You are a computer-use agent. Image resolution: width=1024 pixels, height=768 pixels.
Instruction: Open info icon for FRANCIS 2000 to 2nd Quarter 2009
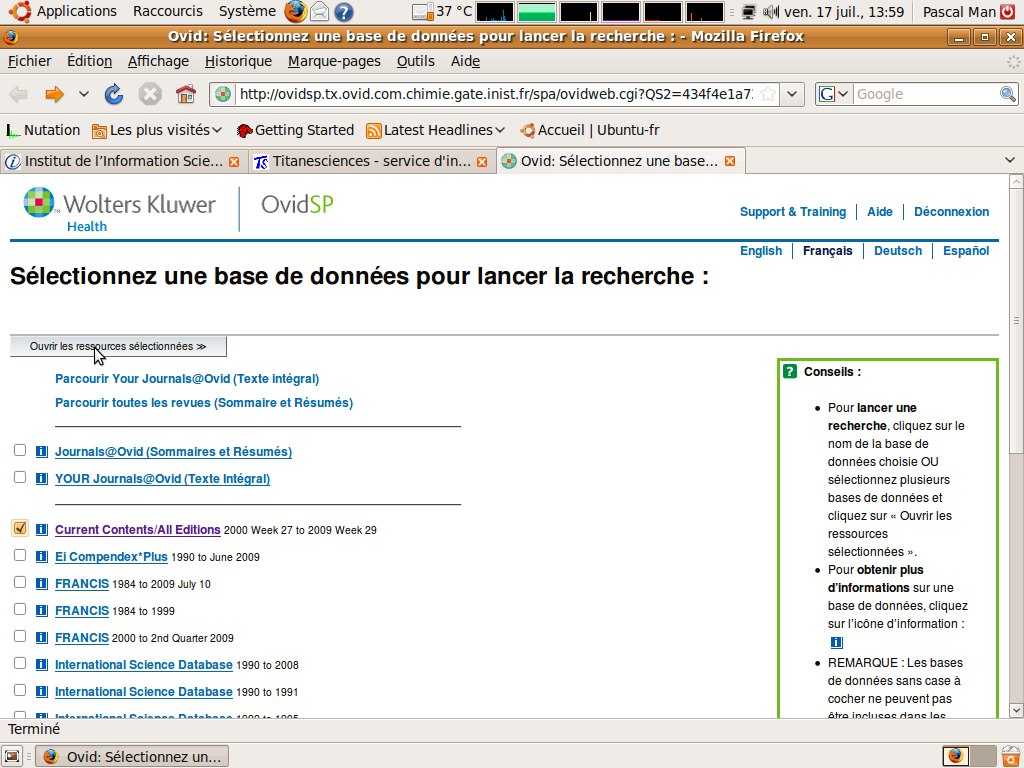coord(42,637)
